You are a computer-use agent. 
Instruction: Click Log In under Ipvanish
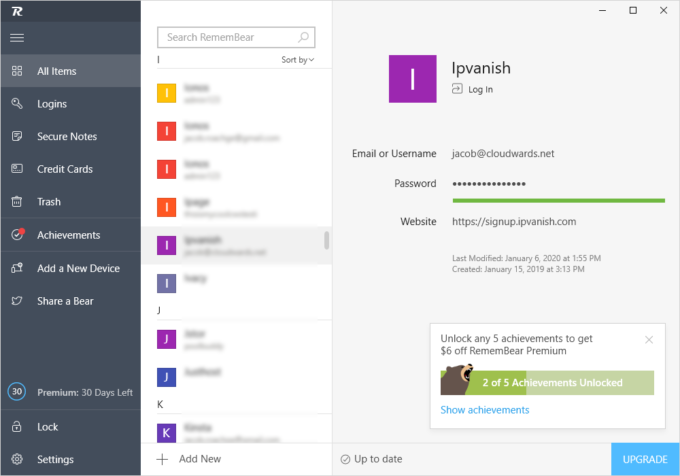click(481, 89)
